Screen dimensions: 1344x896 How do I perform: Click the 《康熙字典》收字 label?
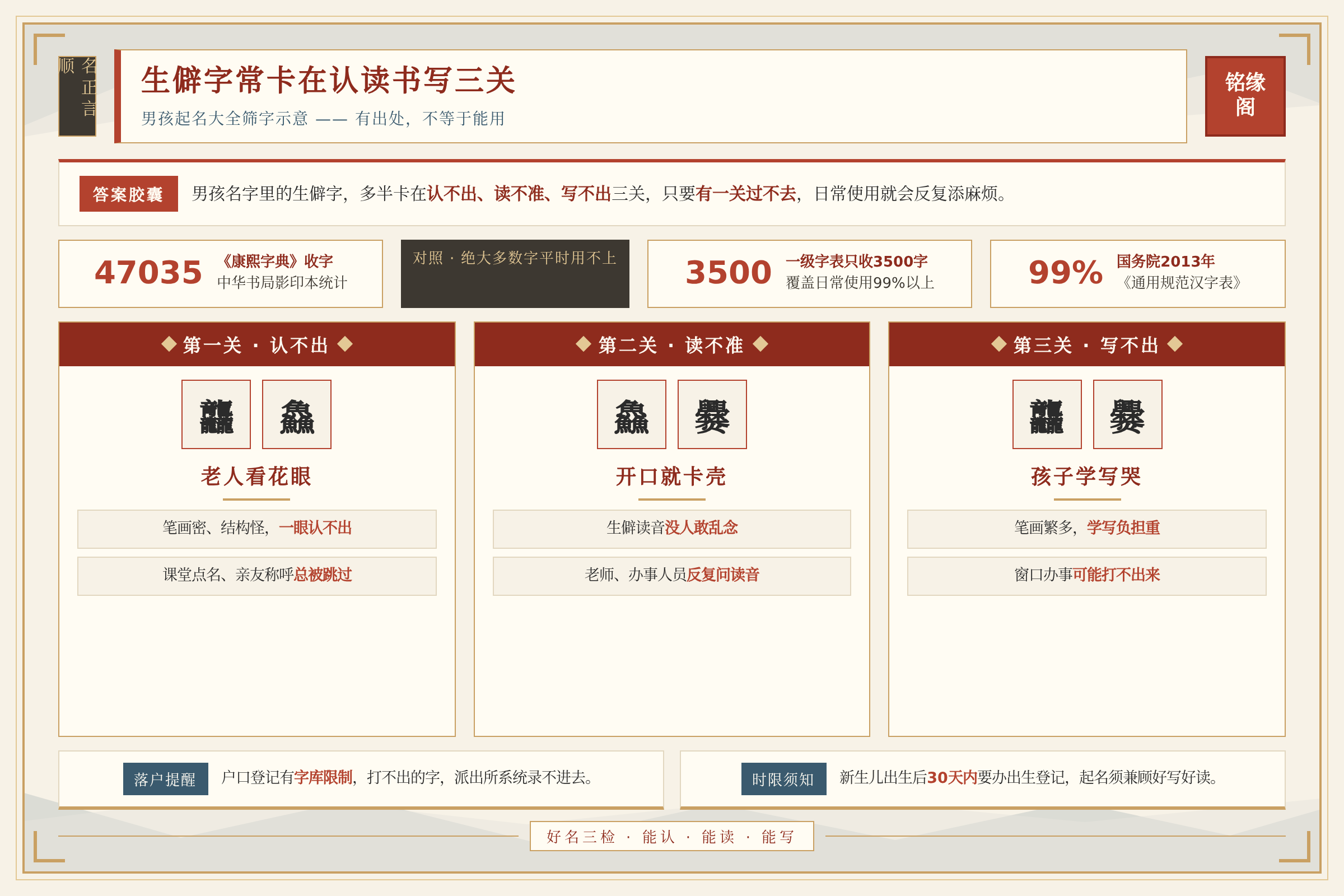pyautogui.click(x=276, y=261)
